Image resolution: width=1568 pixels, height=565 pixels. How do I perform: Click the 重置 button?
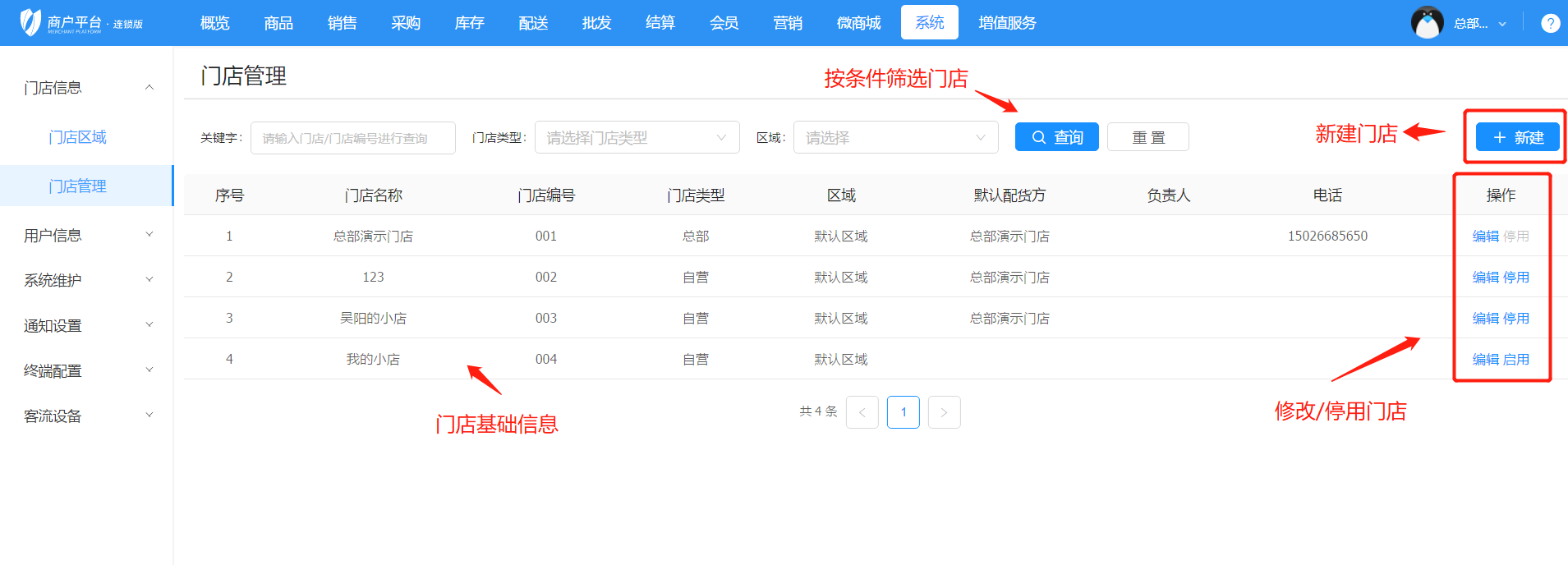coord(1147,137)
